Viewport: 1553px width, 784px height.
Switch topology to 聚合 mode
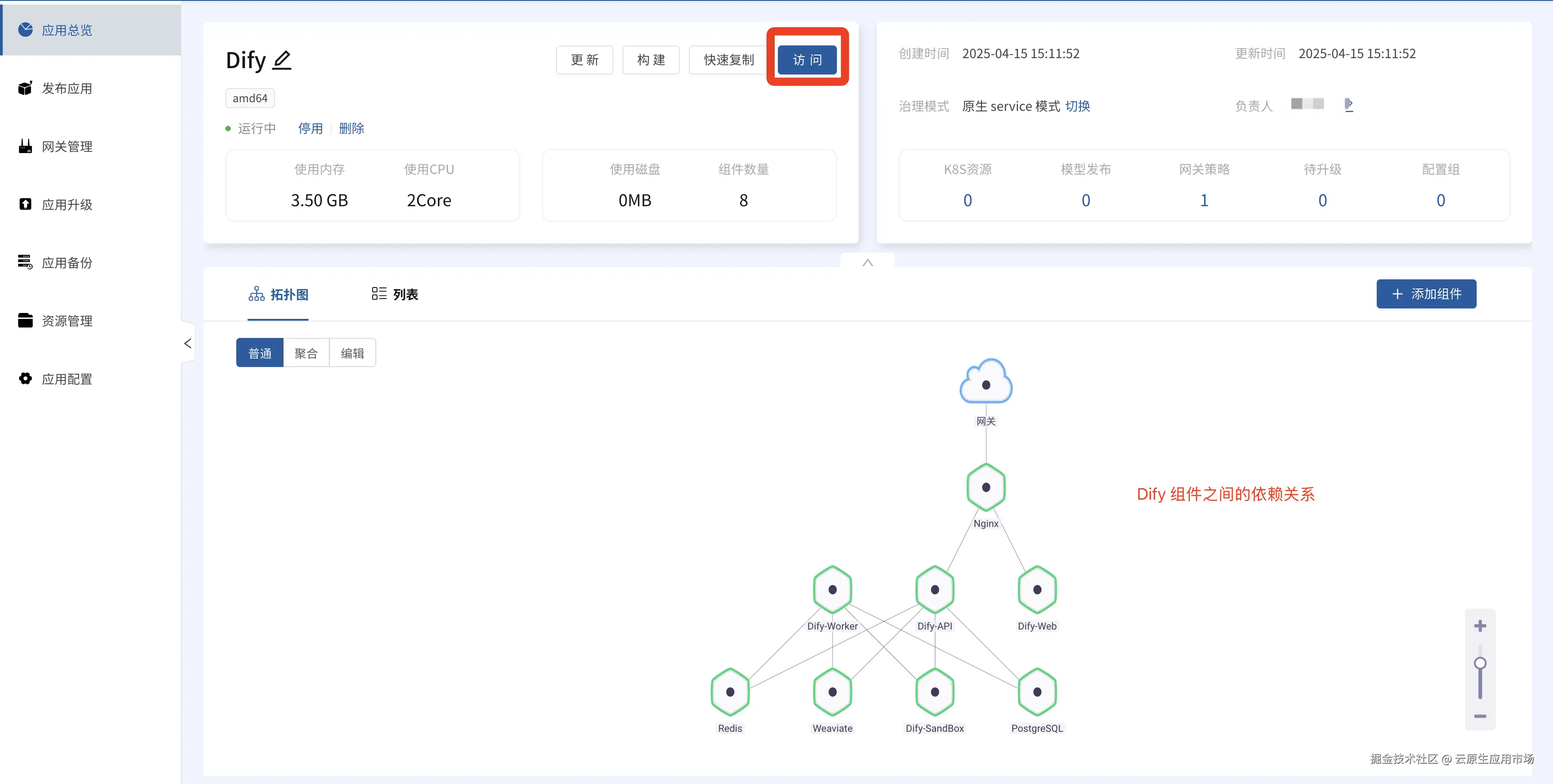[x=306, y=353]
